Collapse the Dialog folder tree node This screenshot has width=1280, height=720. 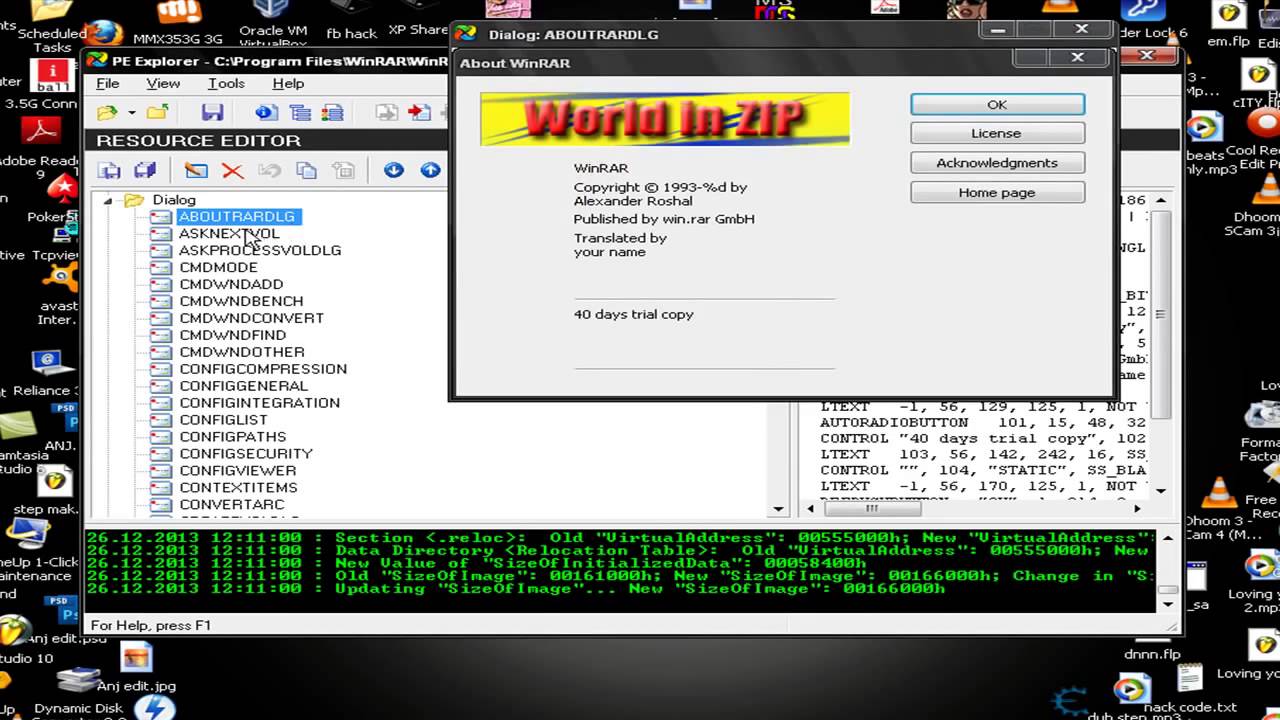107,200
